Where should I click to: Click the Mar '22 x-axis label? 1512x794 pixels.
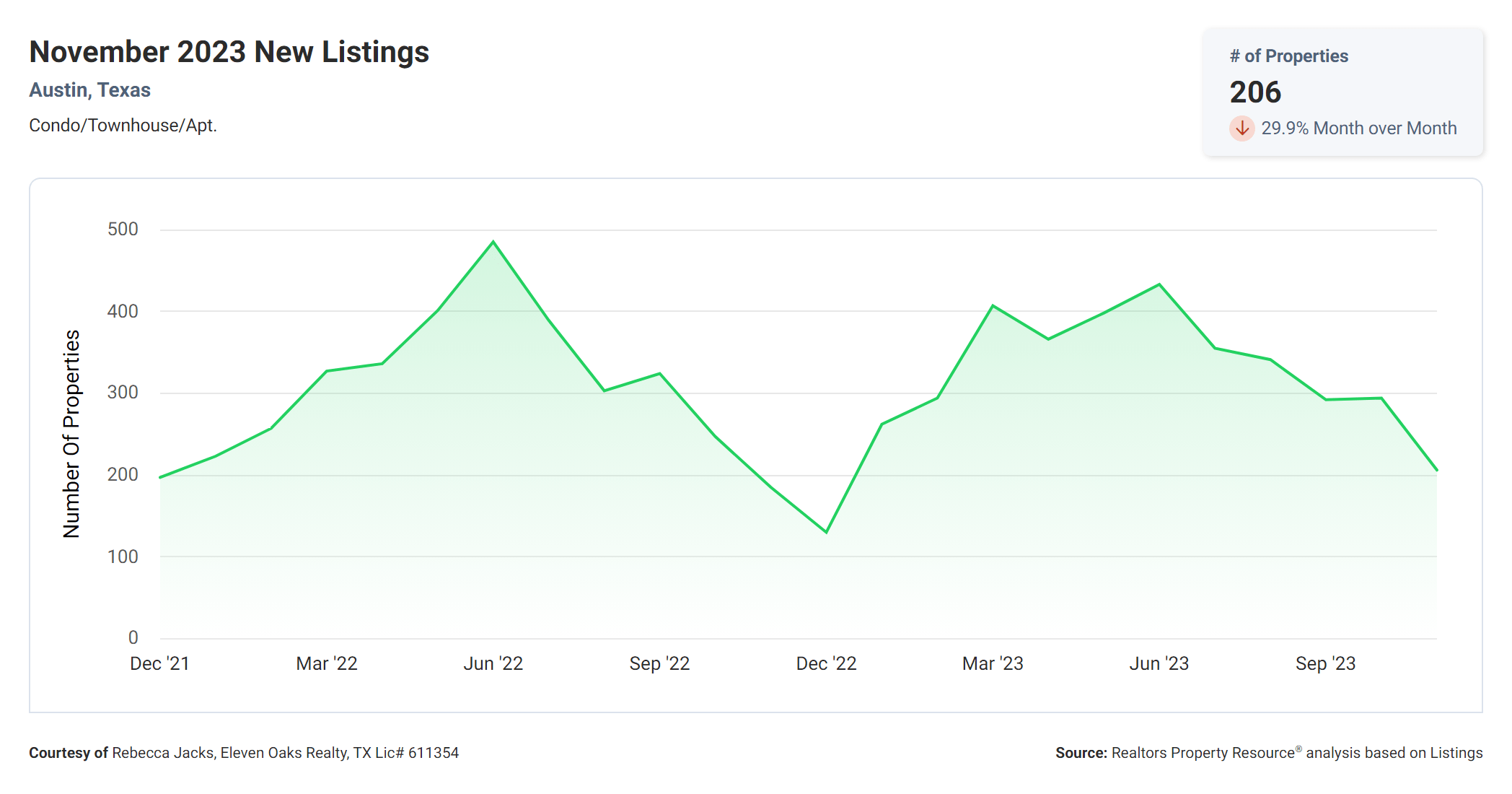point(327,663)
